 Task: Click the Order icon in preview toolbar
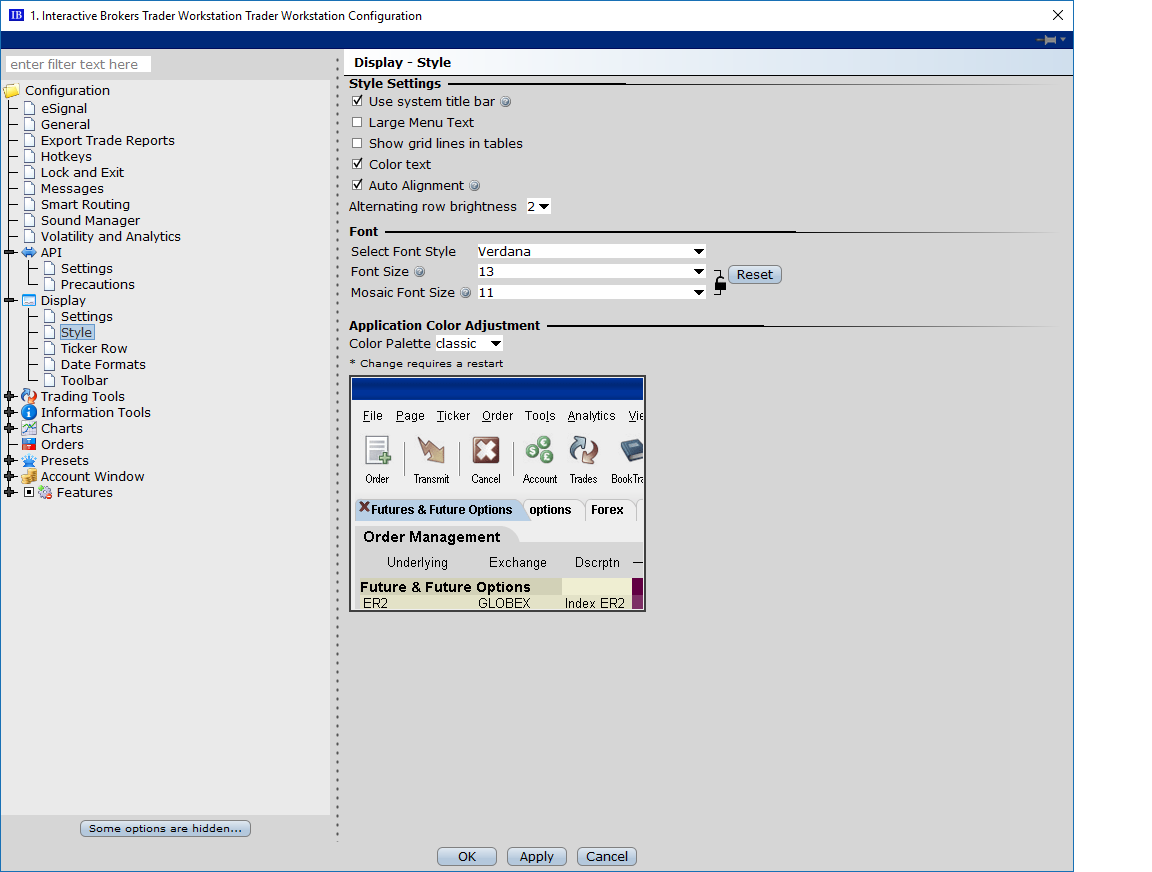378,450
